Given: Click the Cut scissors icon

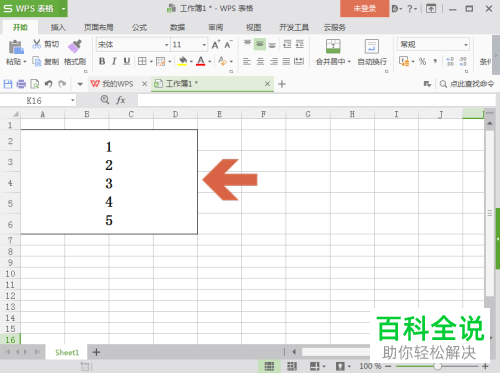Looking at the screenshot, I should click(x=37, y=44).
